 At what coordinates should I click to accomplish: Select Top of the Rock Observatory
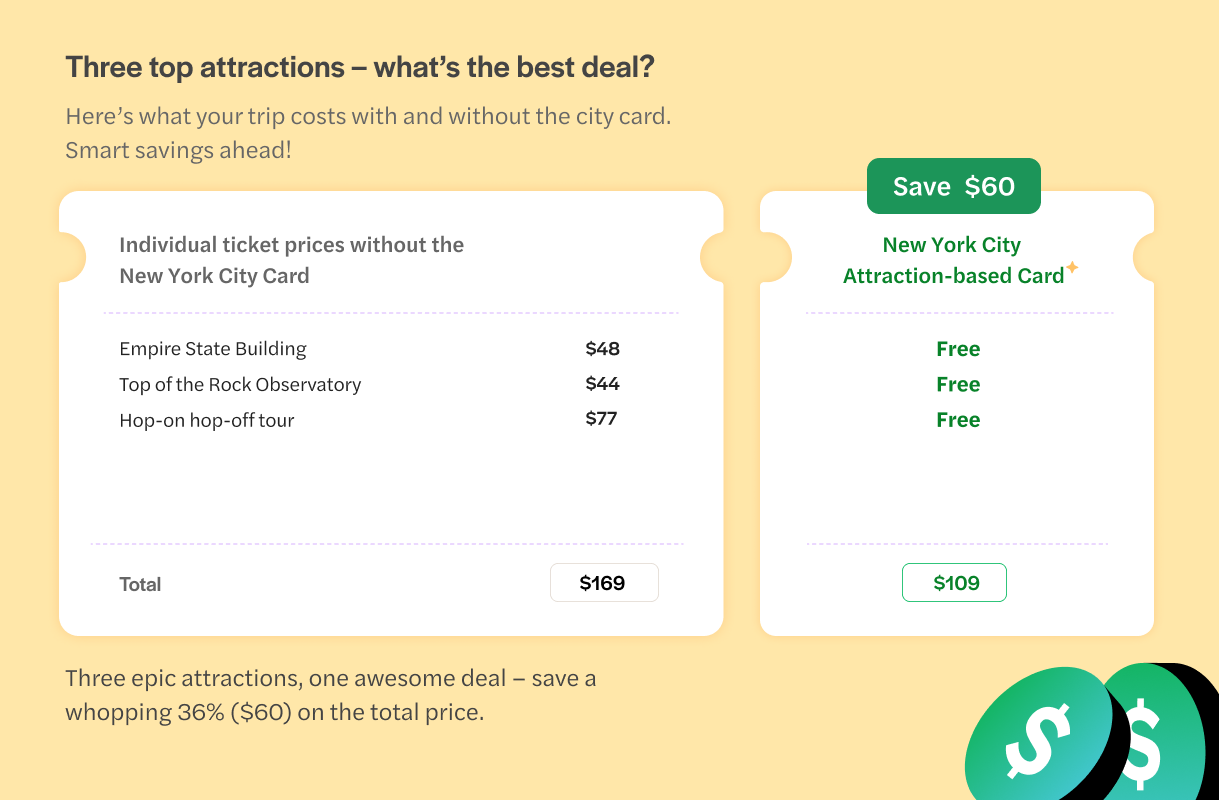point(240,384)
